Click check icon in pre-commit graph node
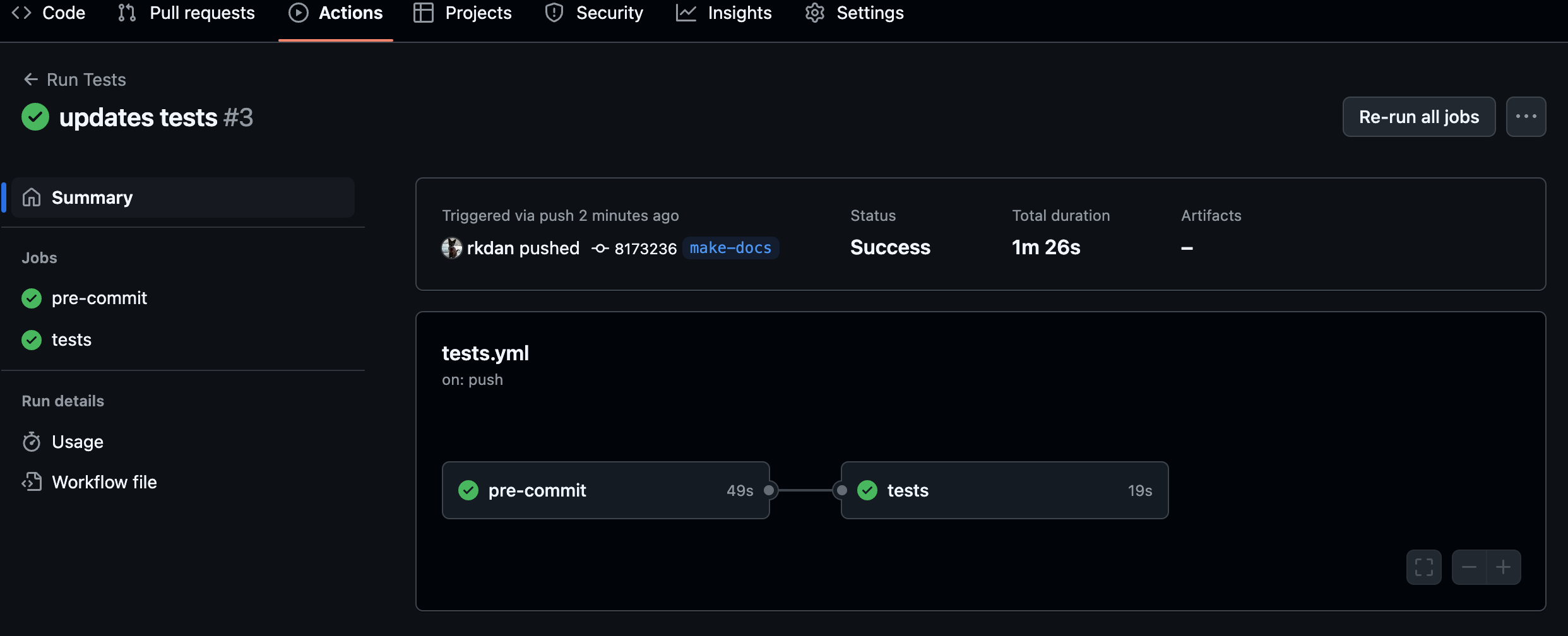Screen dimensions: 1568x636 pyautogui.click(x=468, y=490)
